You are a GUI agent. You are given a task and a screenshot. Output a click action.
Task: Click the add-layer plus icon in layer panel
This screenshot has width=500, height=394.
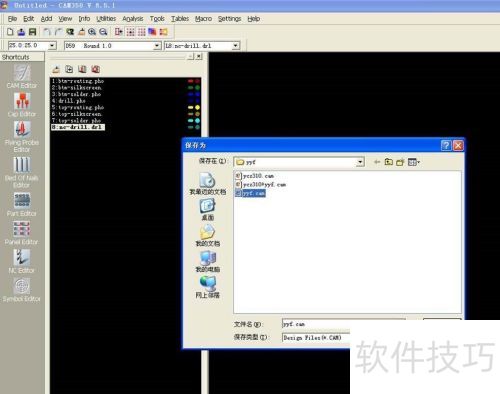[69, 69]
